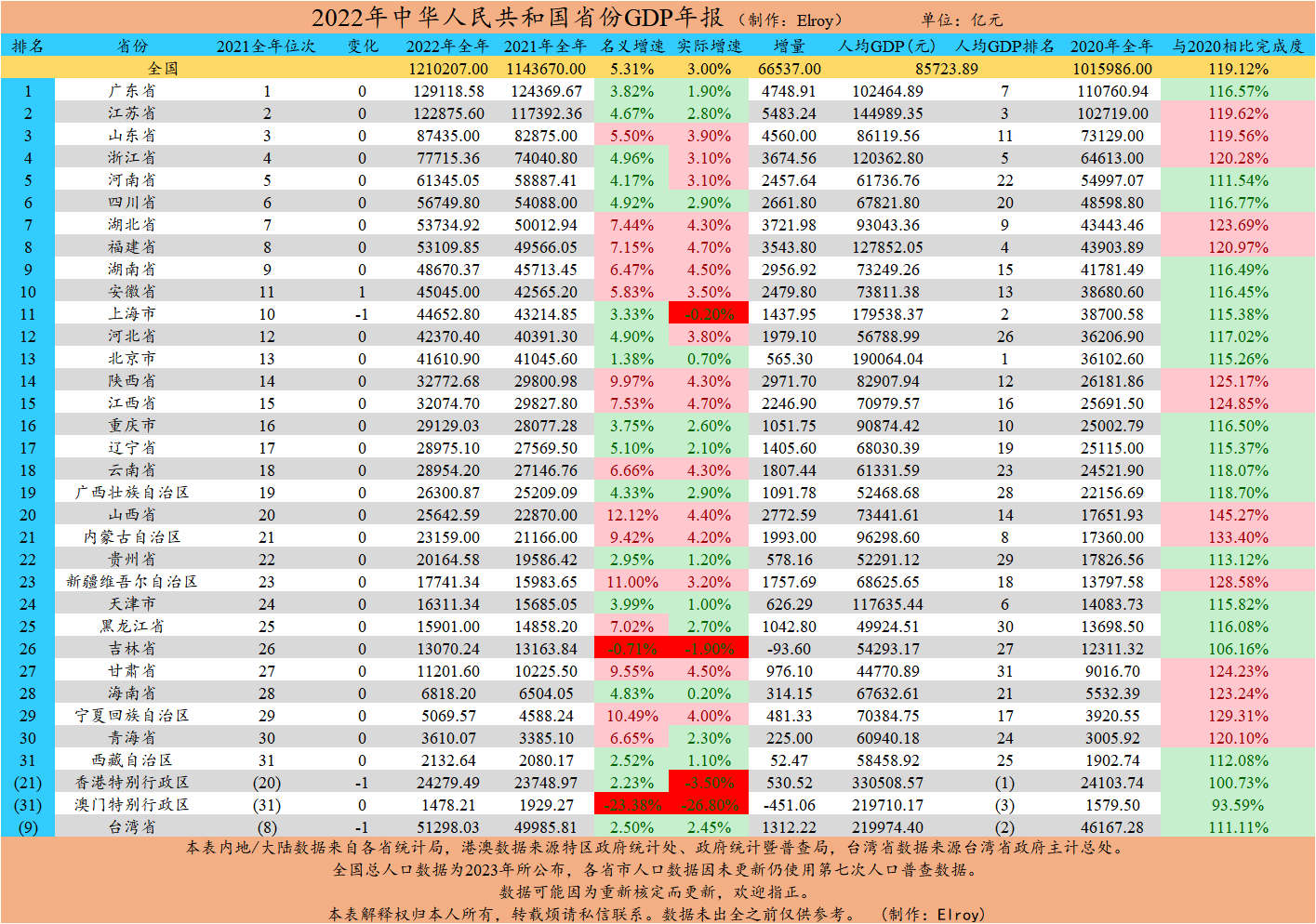
Task: Select the '青海省' province cell
Action: pyautogui.click(x=132, y=737)
